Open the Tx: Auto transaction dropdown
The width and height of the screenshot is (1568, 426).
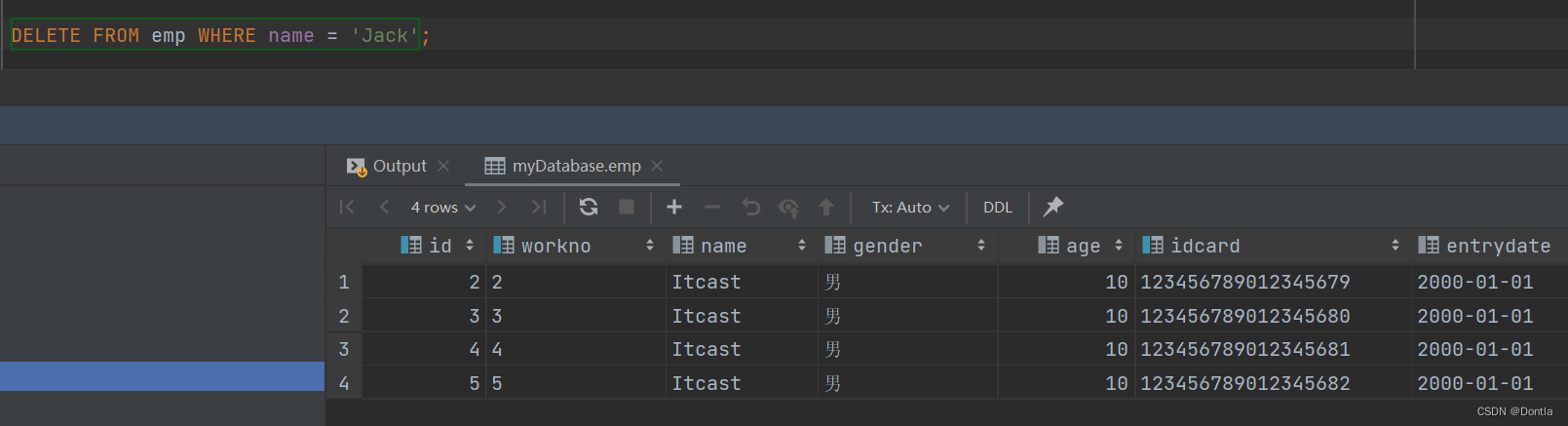click(910, 208)
